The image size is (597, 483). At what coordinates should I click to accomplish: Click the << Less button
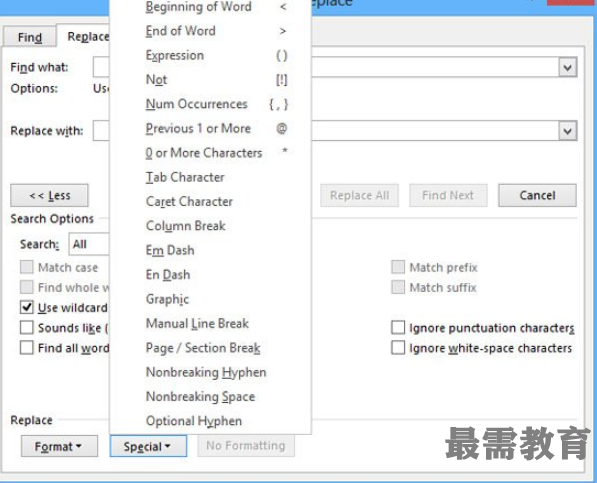[x=49, y=196]
